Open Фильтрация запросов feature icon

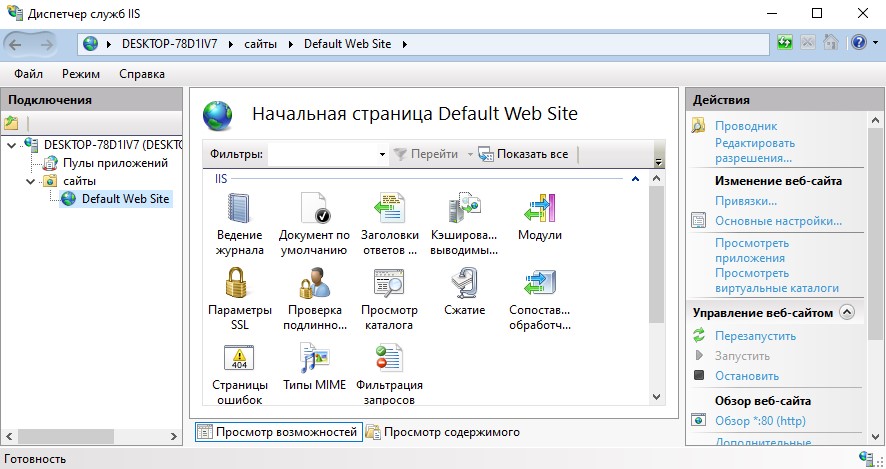pos(389,358)
